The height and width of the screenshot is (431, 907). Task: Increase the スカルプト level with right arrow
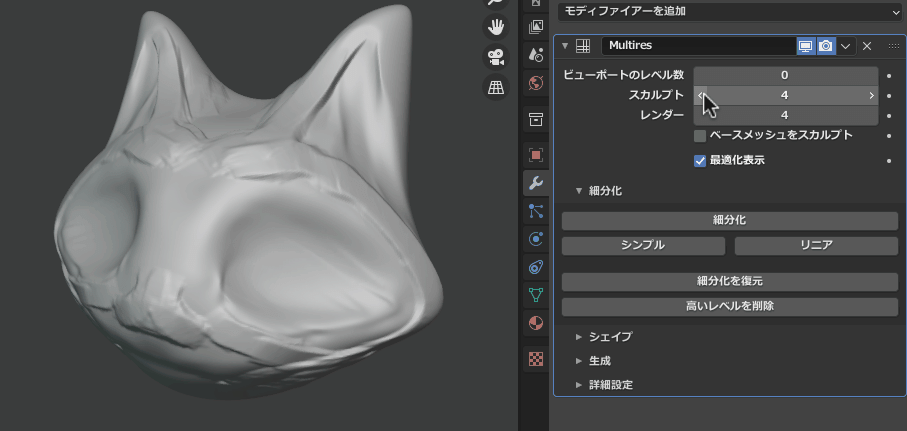(x=871, y=95)
